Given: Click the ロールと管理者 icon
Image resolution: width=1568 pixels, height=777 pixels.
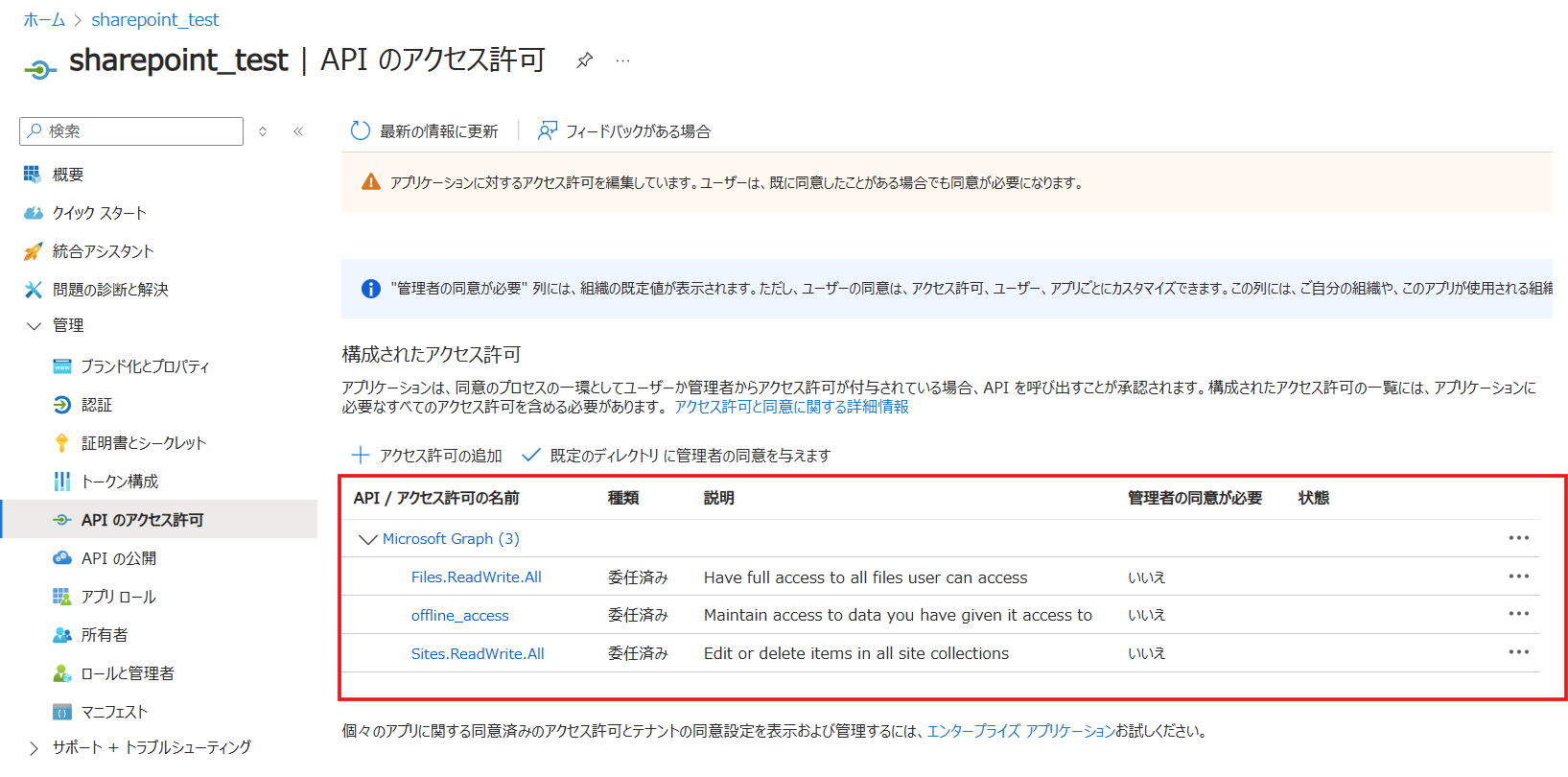Looking at the screenshot, I should [62, 673].
